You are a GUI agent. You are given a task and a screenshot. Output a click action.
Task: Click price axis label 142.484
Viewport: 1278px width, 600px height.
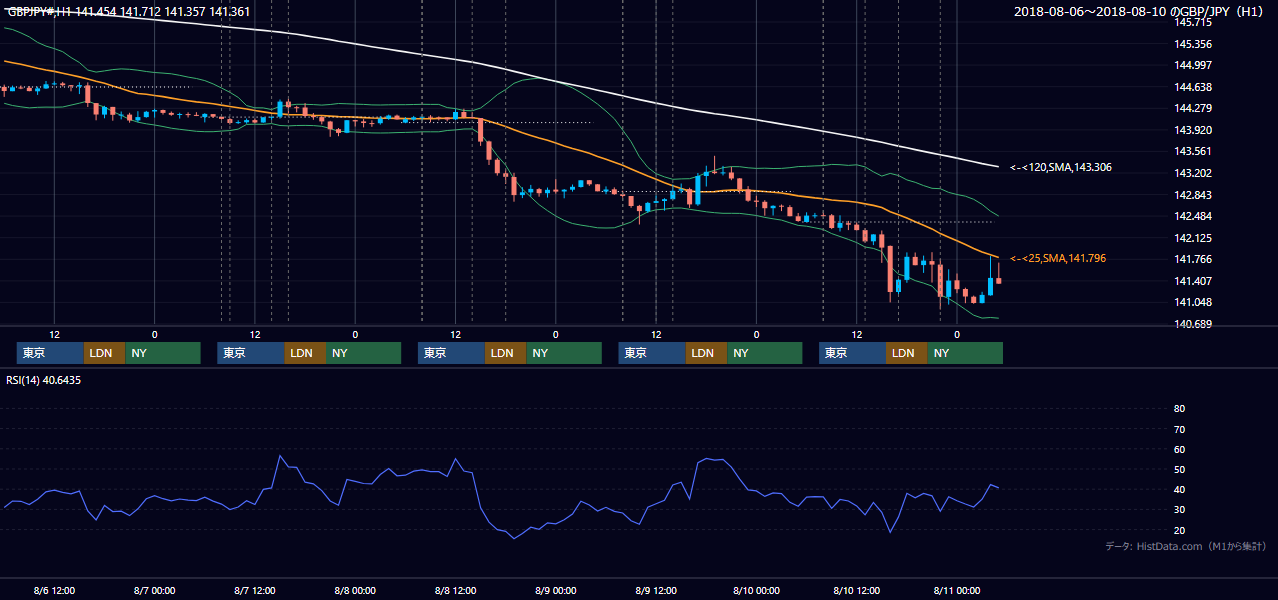(1193, 216)
